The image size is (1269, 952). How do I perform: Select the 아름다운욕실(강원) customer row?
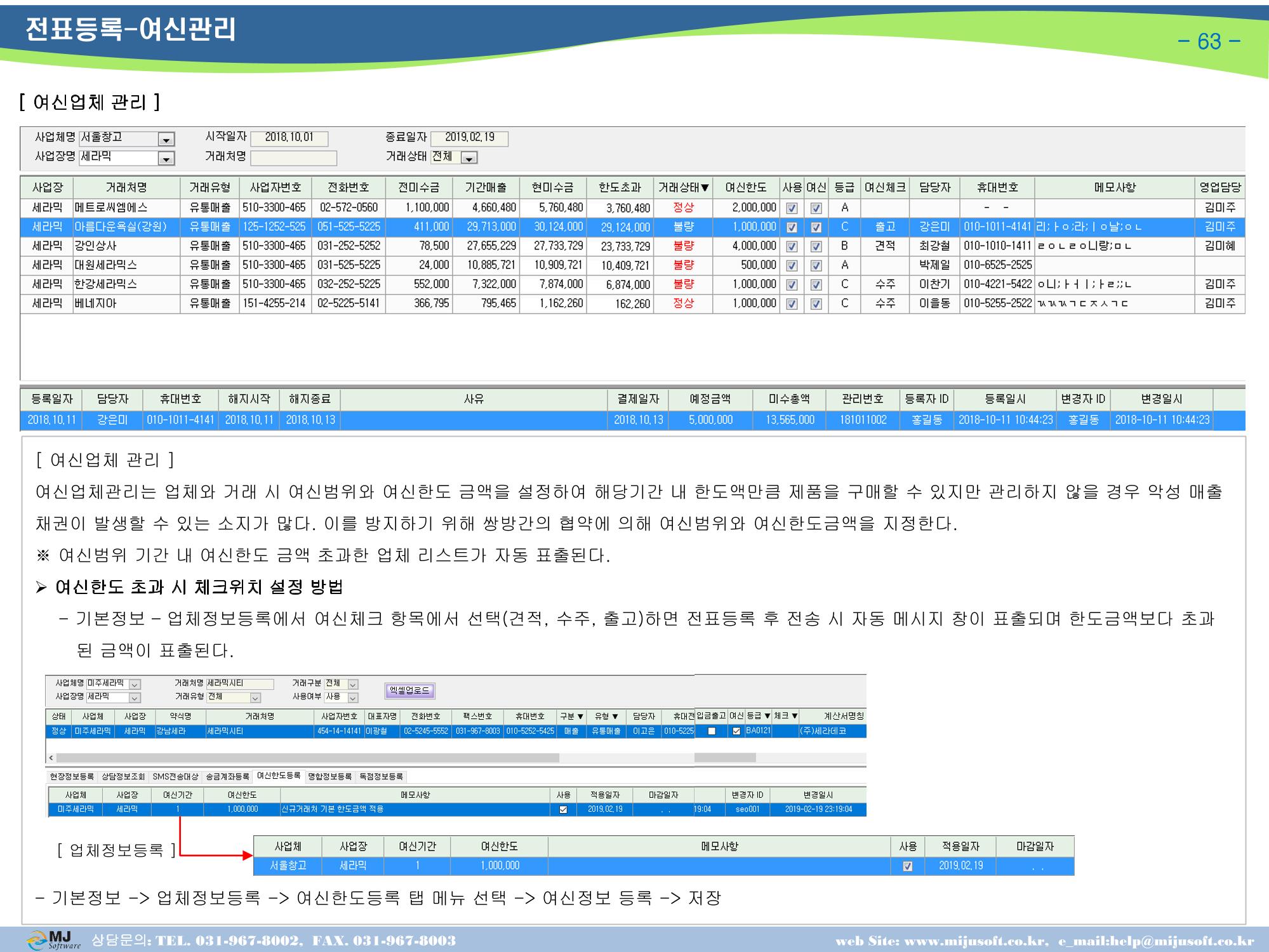click(632, 227)
